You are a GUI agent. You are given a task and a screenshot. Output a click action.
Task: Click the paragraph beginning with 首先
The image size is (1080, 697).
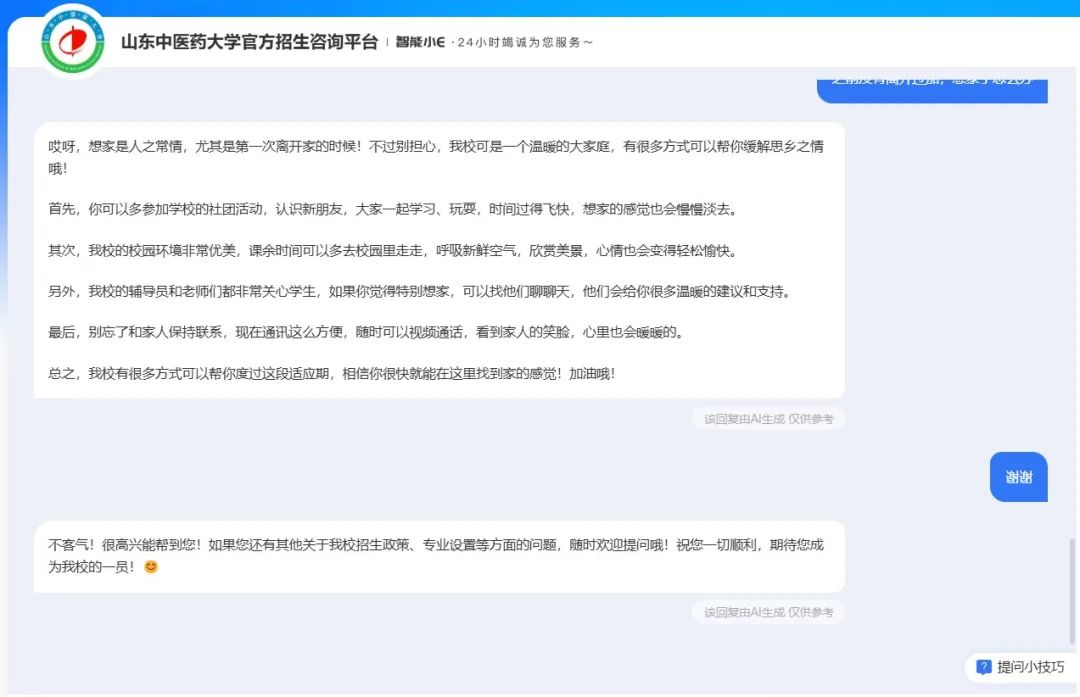click(398, 210)
